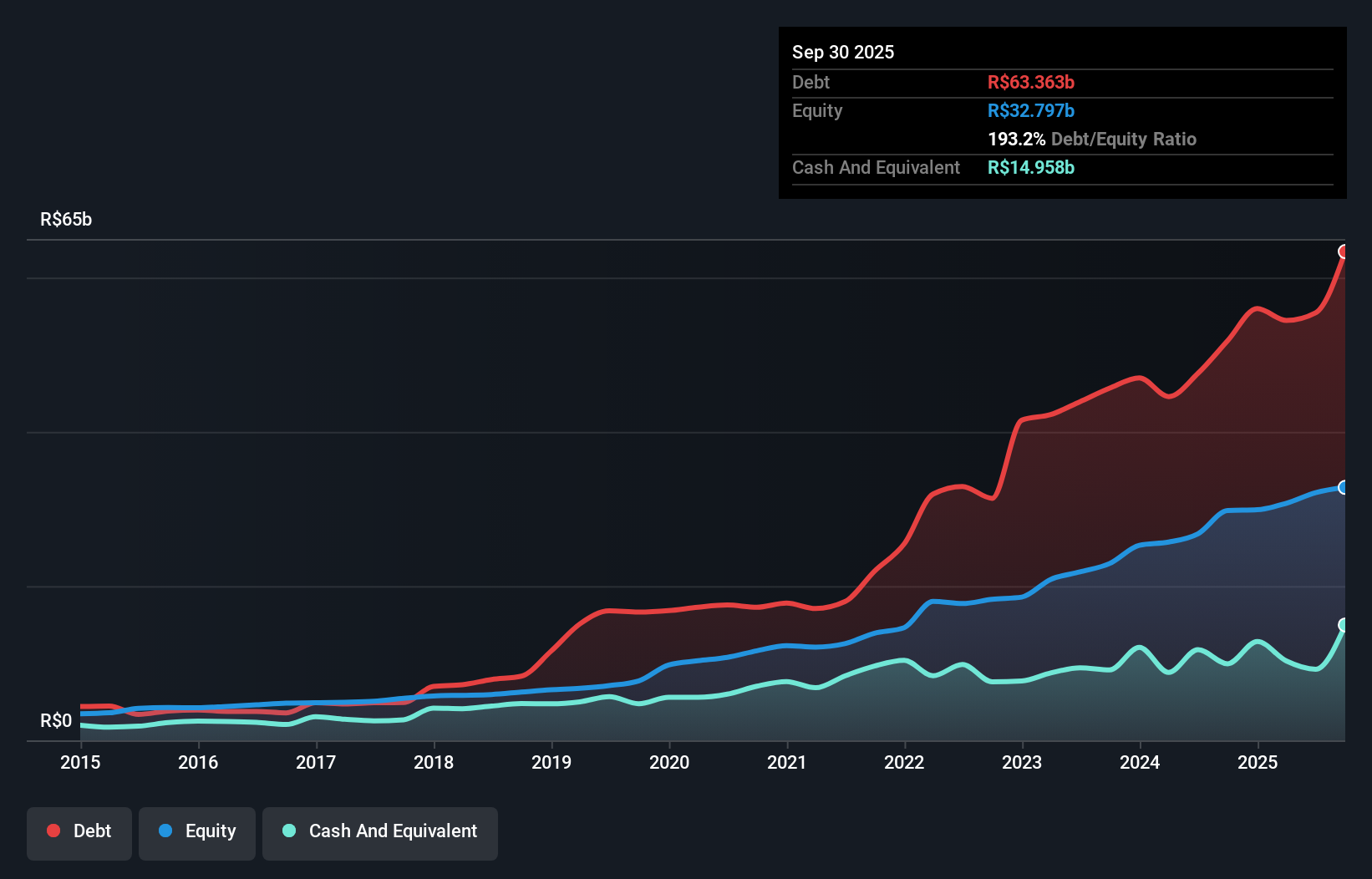1372x879 pixels.
Task: Select the teal Cash And Equivalent legend dot
Action: pos(288,831)
